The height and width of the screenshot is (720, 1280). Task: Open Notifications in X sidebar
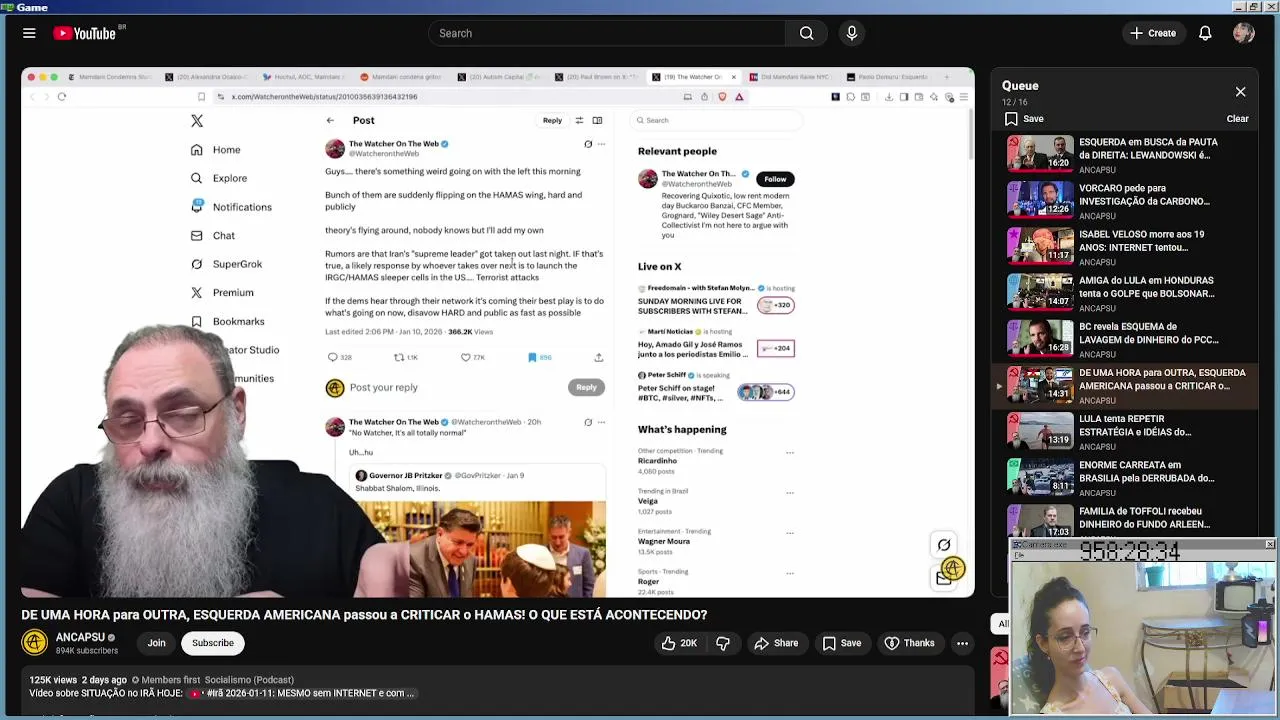[x=231, y=207]
